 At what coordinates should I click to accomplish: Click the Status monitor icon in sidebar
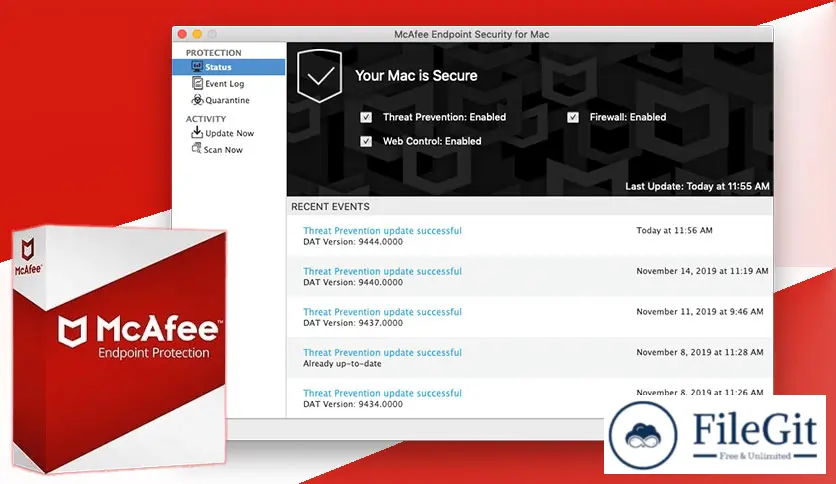pos(197,67)
